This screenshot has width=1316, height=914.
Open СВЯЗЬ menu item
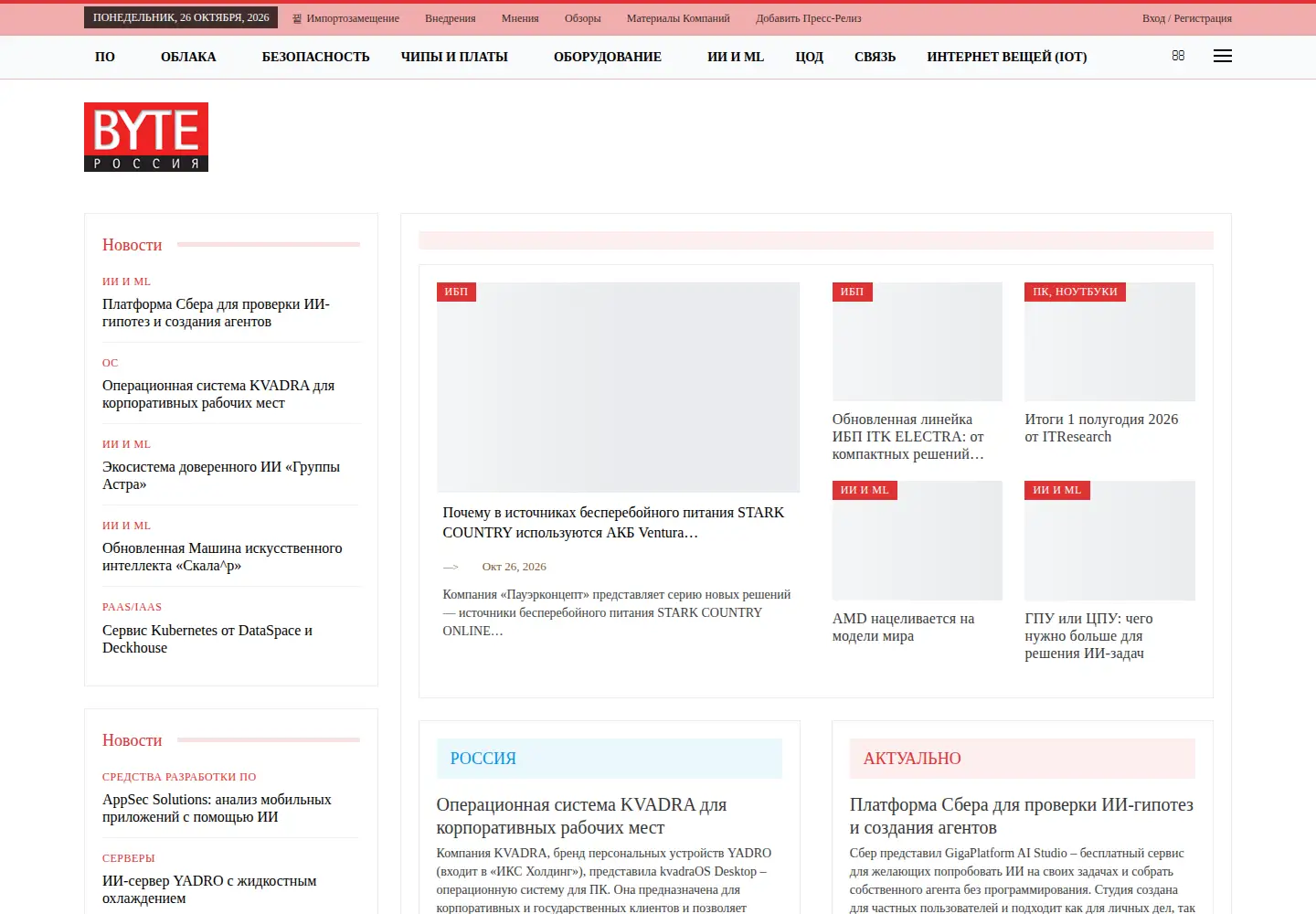coord(875,57)
